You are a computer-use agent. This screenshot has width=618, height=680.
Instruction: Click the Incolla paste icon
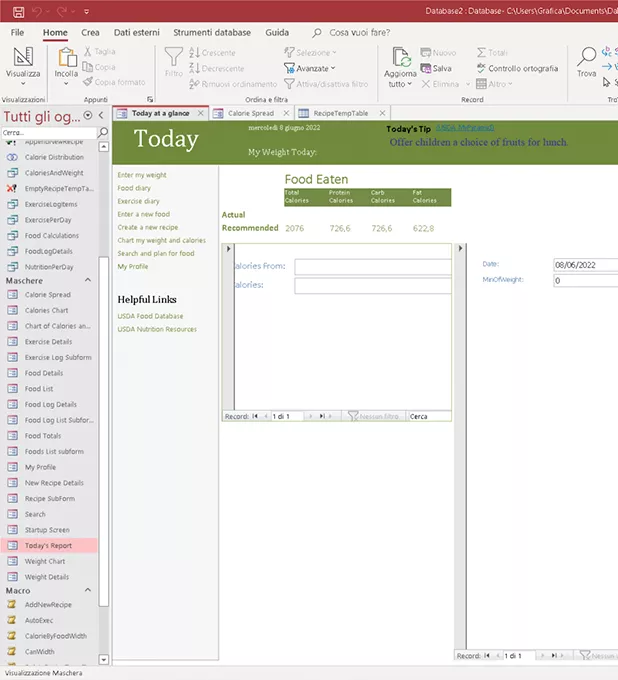pos(66,58)
